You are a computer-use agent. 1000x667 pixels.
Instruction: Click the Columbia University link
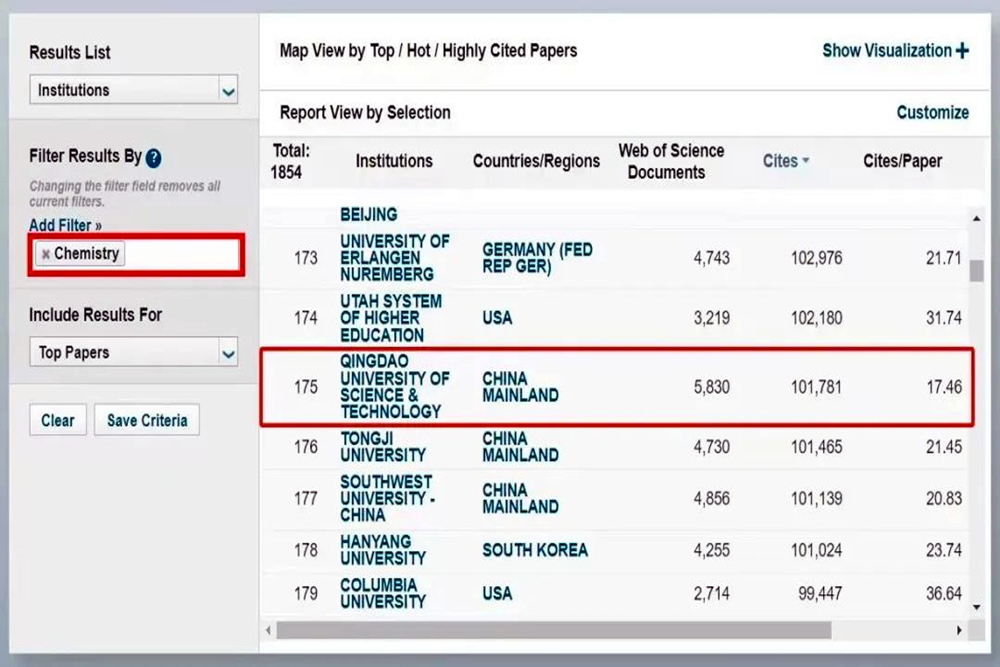(382, 593)
